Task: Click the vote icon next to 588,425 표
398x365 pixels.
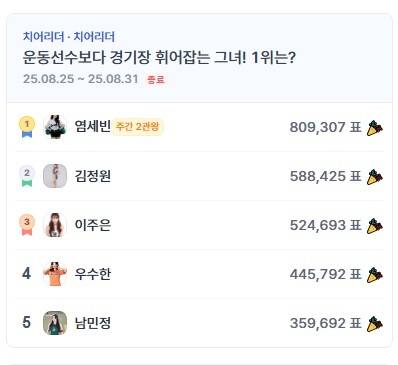Action: [375, 177]
